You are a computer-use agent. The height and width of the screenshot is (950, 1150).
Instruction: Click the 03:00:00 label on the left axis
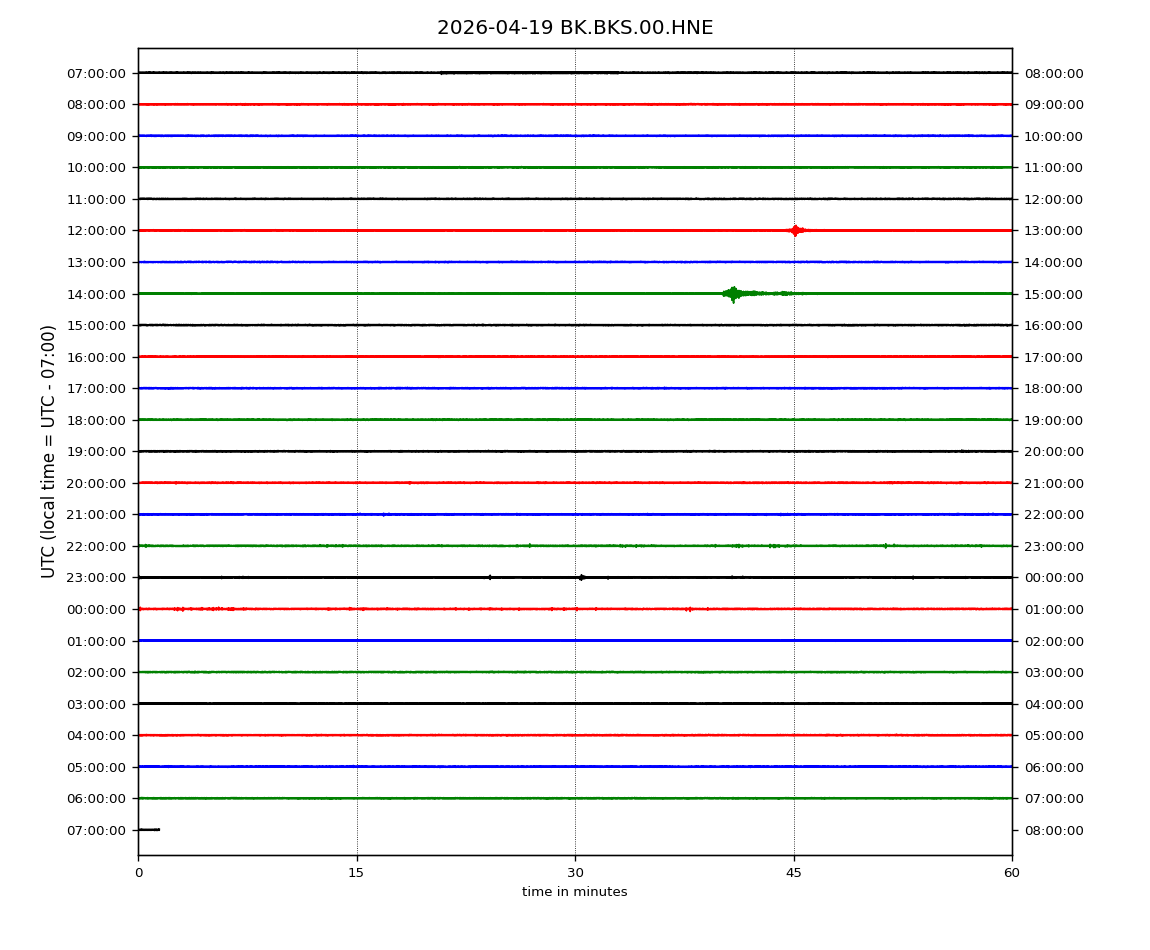(97, 704)
